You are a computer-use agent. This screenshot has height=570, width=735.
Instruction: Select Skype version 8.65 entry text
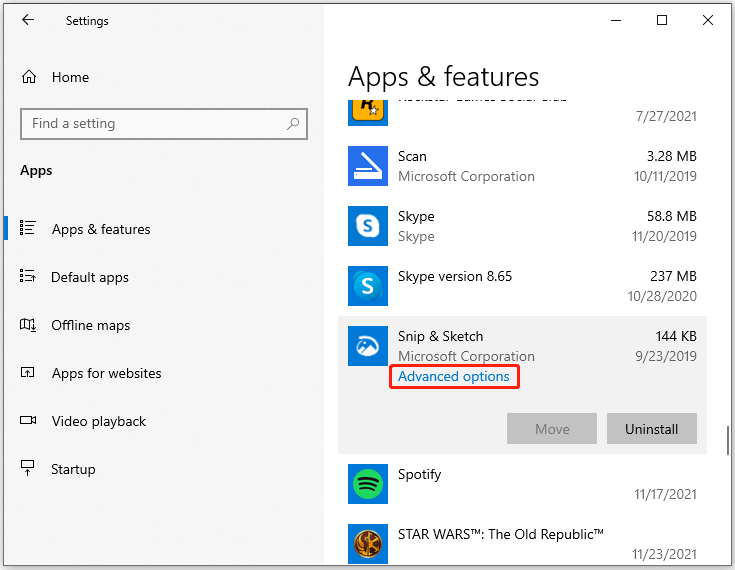[x=455, y=276]
